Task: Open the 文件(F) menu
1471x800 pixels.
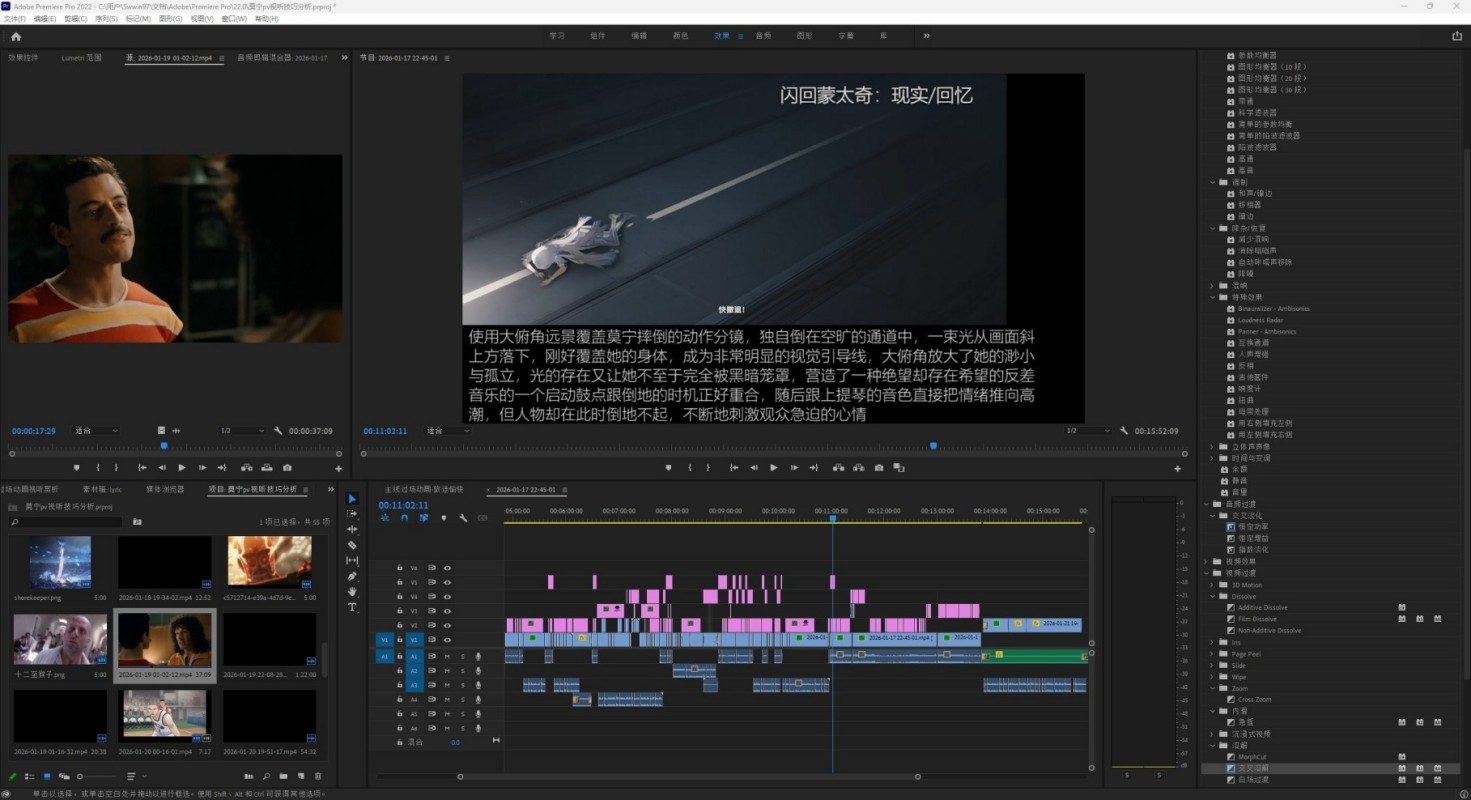Action: pyautogui.click(x=15, y=19)
